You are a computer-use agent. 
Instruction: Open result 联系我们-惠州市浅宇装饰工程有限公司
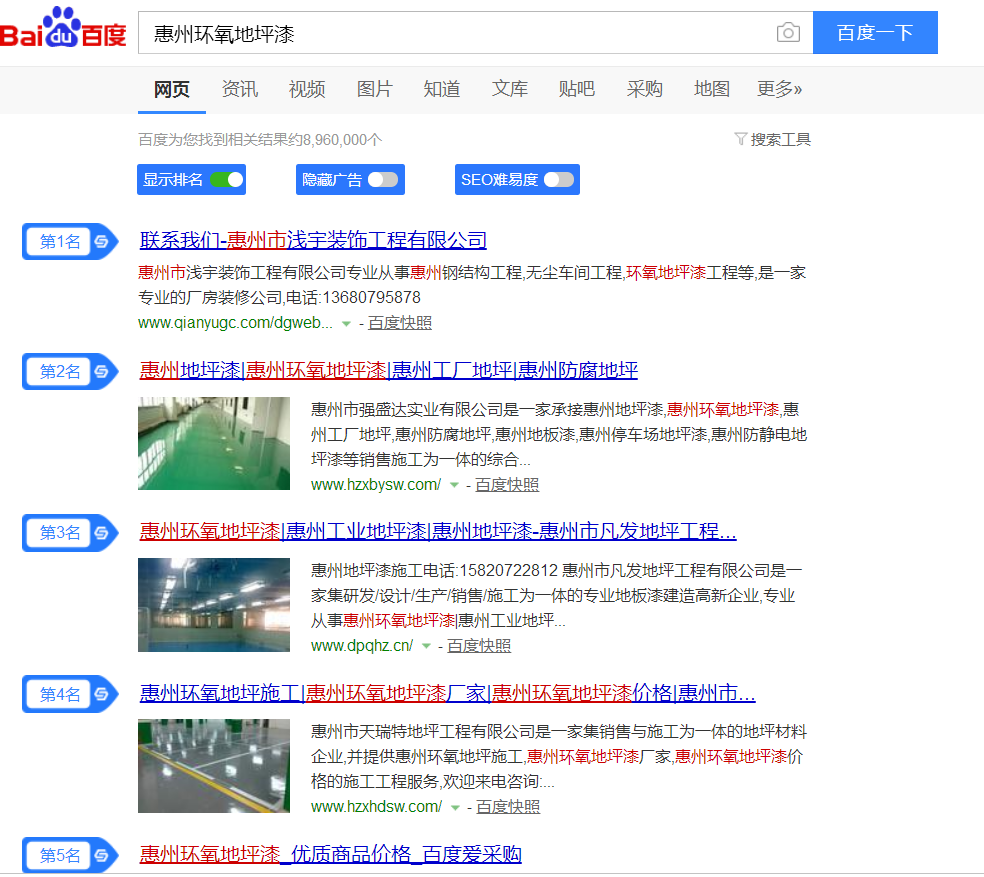pyautogui.click(x=313, y=240)
